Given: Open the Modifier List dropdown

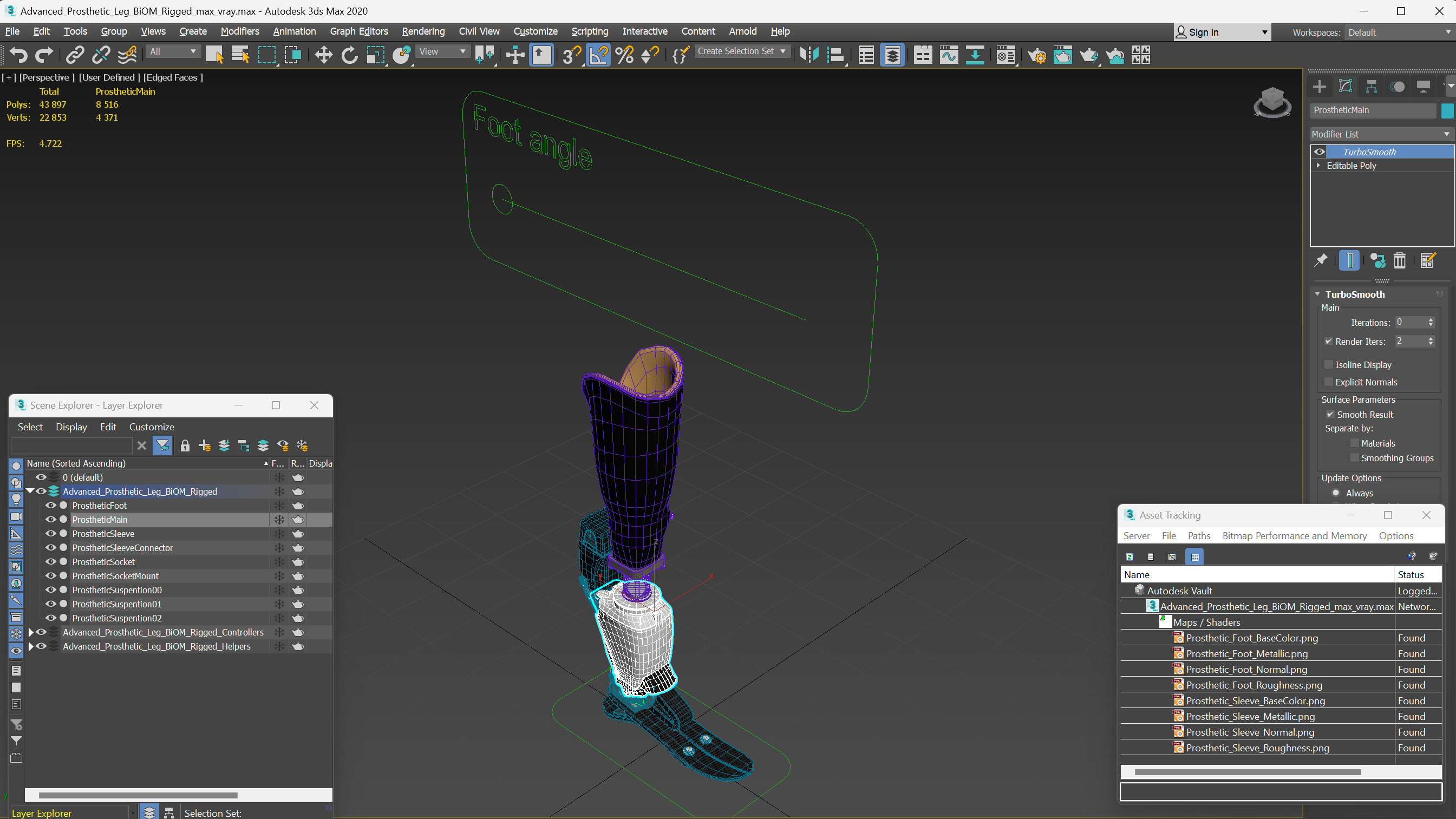Looking at the screenshot, I should click(x=1381, y=134).
